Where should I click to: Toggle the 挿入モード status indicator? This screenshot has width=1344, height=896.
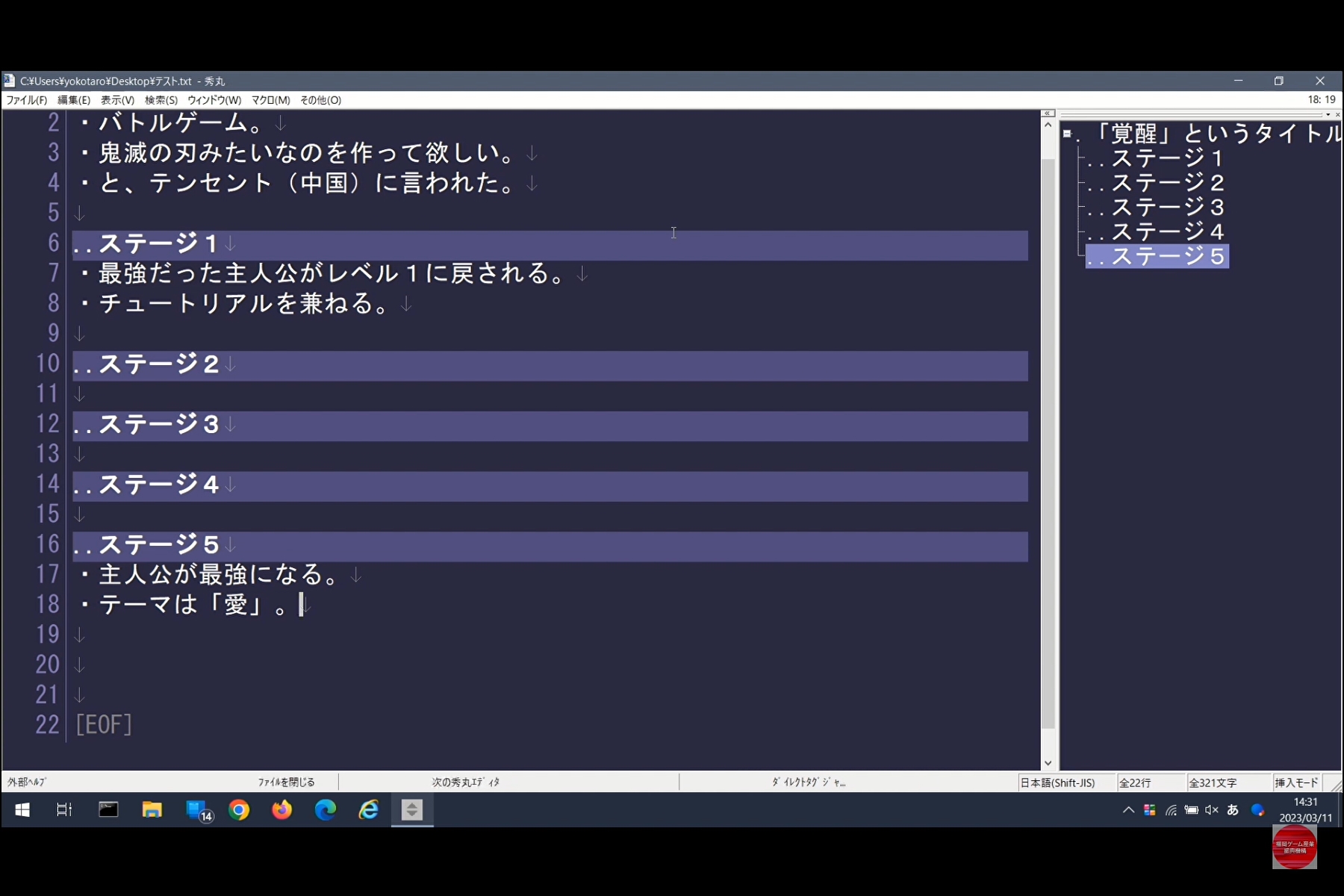point(1296,783)
